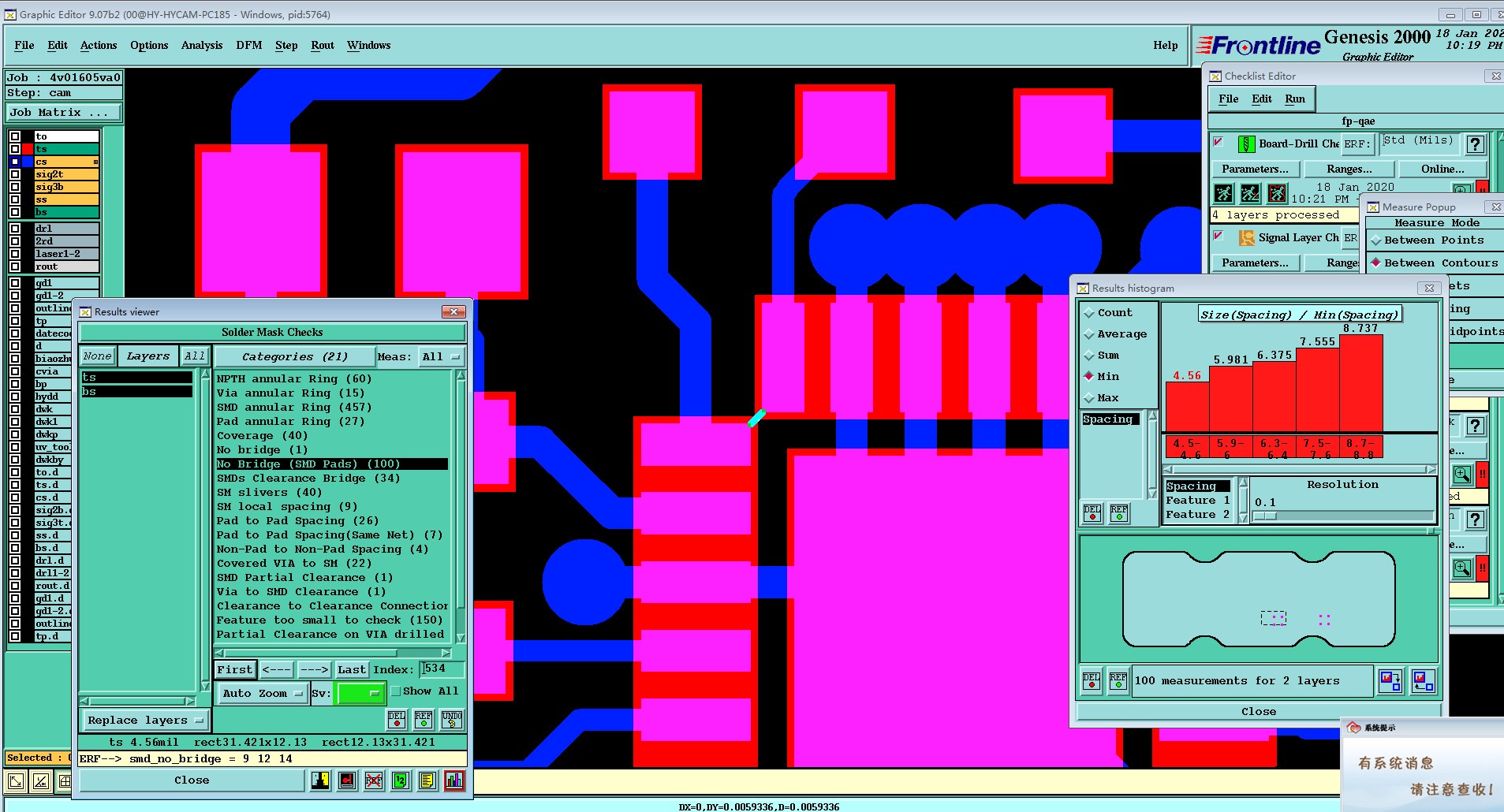1504x812 pixels.
Task: Uncheck the Signal Layer Checks checkbox
Action: [x=1219, y=236]
